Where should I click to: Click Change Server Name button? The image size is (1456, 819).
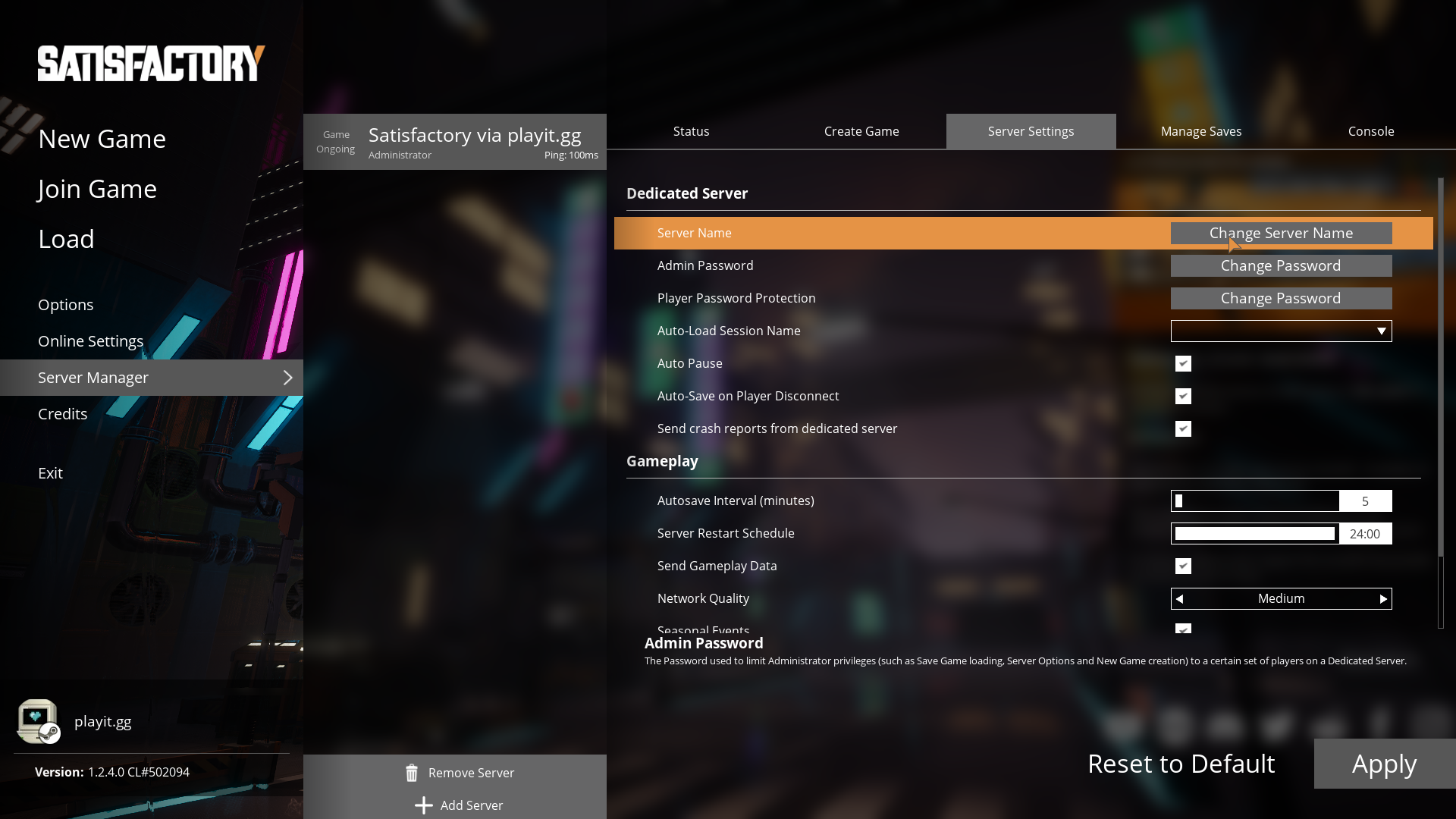pos(1282,233)
